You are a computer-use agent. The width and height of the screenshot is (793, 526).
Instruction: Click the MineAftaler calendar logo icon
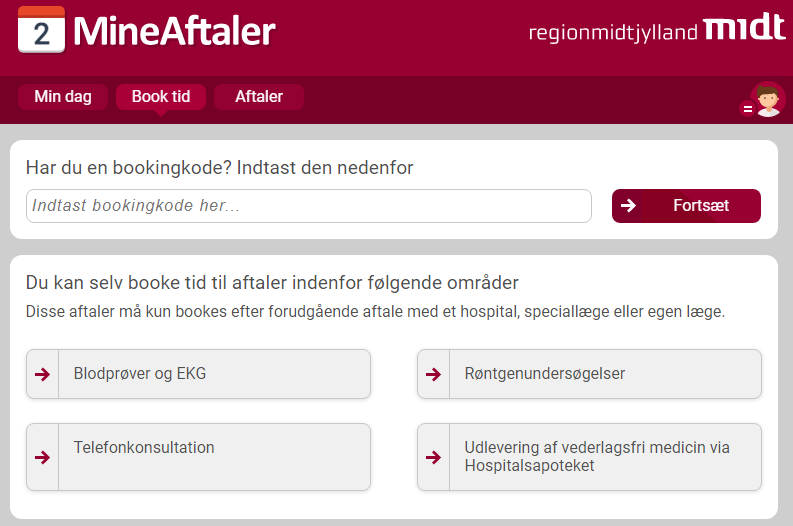[41, 29]
